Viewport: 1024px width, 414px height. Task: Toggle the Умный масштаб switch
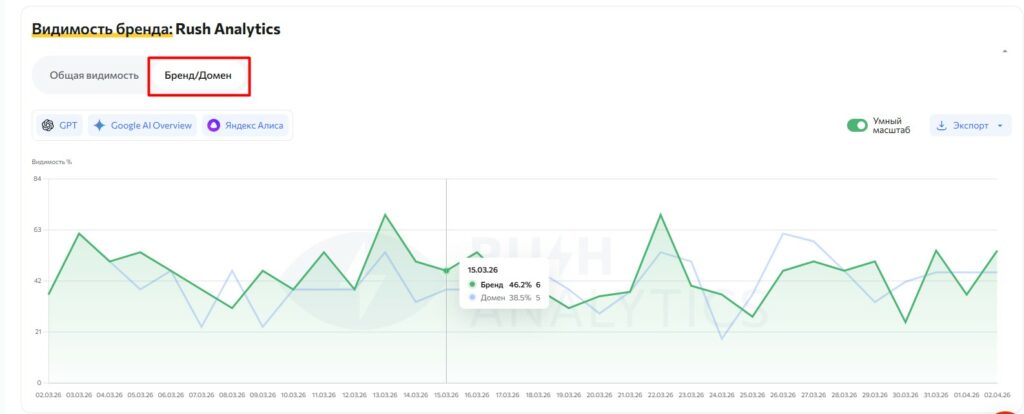coord(857,126)
